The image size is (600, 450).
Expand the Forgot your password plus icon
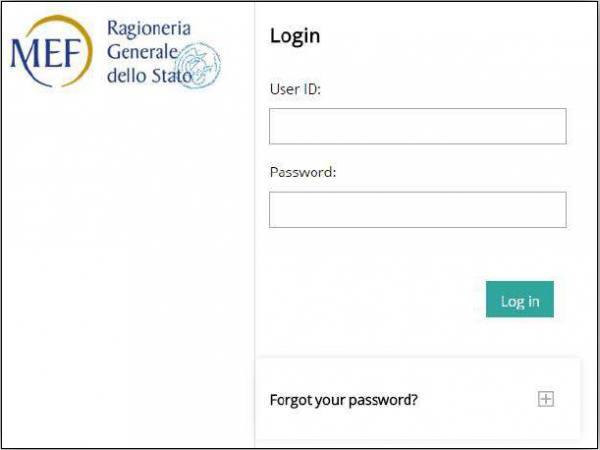pyautogui.click(x=546, y=399)
